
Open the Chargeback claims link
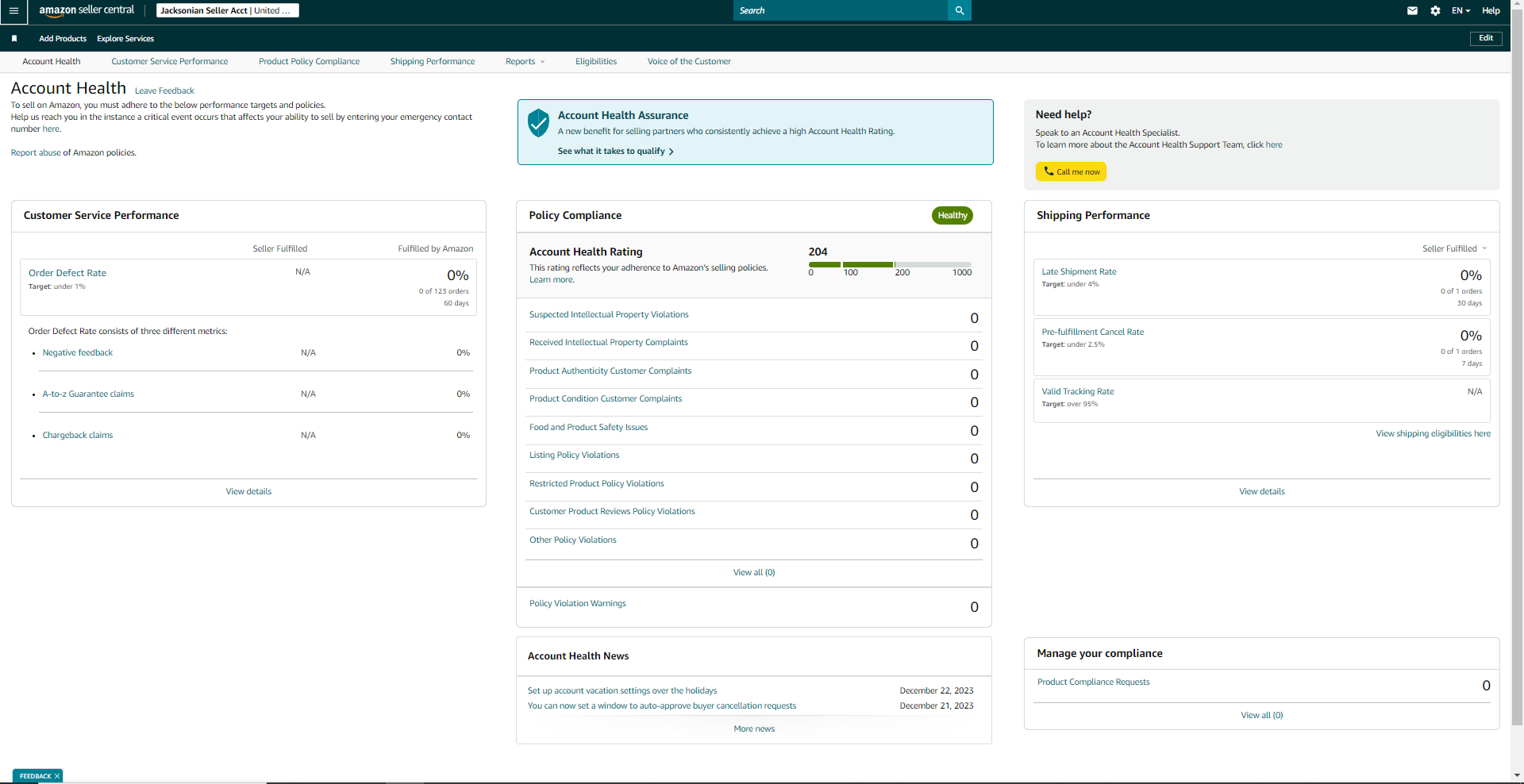click(x=78, y=435)
